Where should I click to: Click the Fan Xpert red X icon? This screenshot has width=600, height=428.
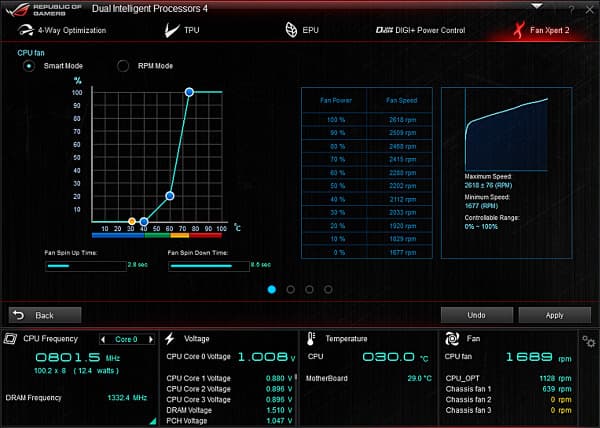(519, 30)
